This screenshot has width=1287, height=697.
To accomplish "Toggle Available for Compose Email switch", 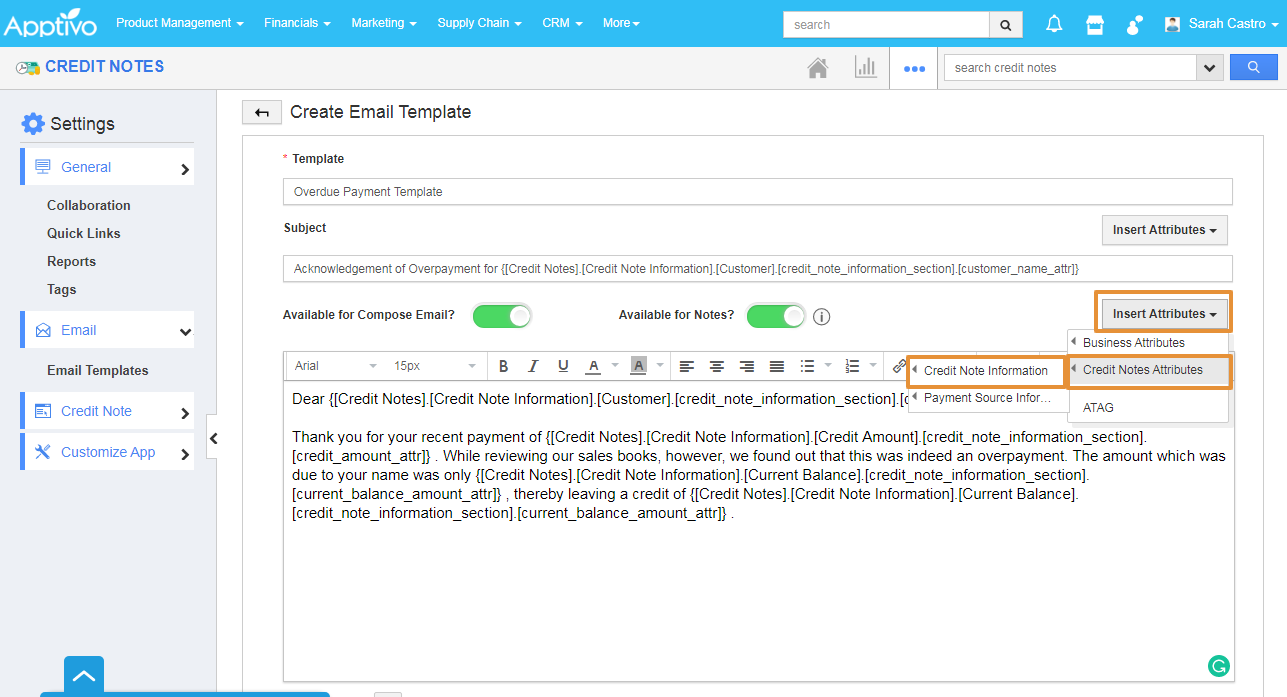I will [502, 316].
